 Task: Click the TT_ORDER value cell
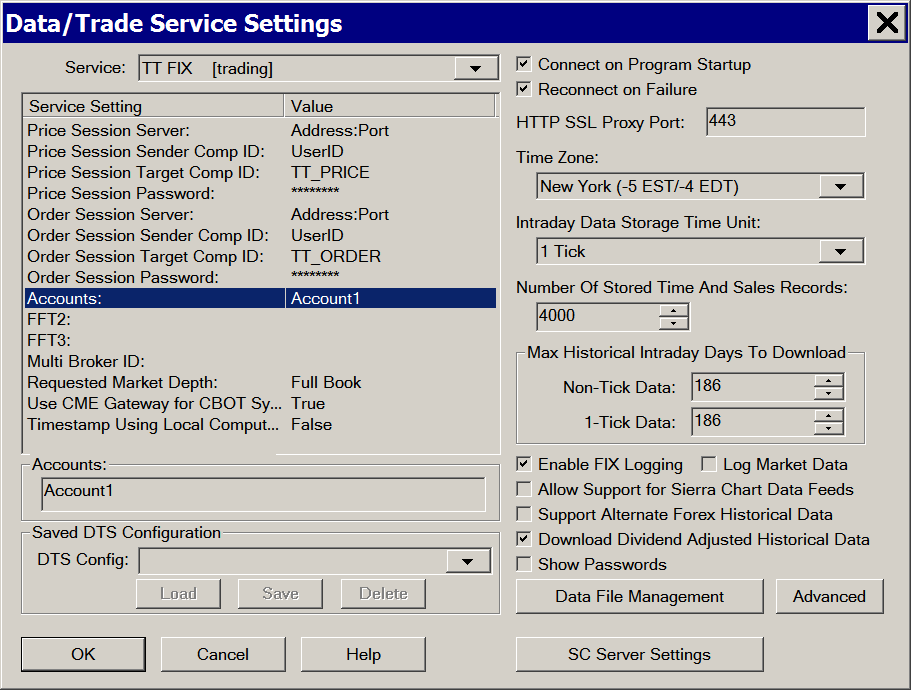click(336, 256)
